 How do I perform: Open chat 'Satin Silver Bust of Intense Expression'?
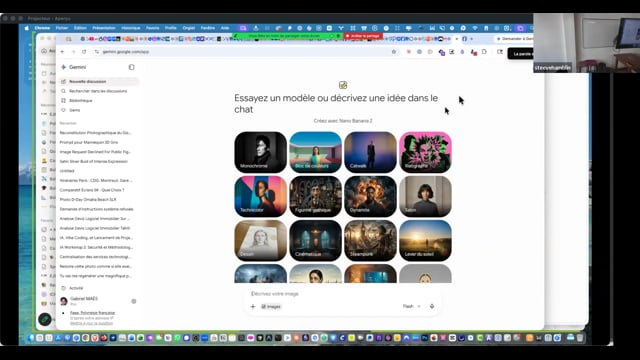[x=93, y=162]
